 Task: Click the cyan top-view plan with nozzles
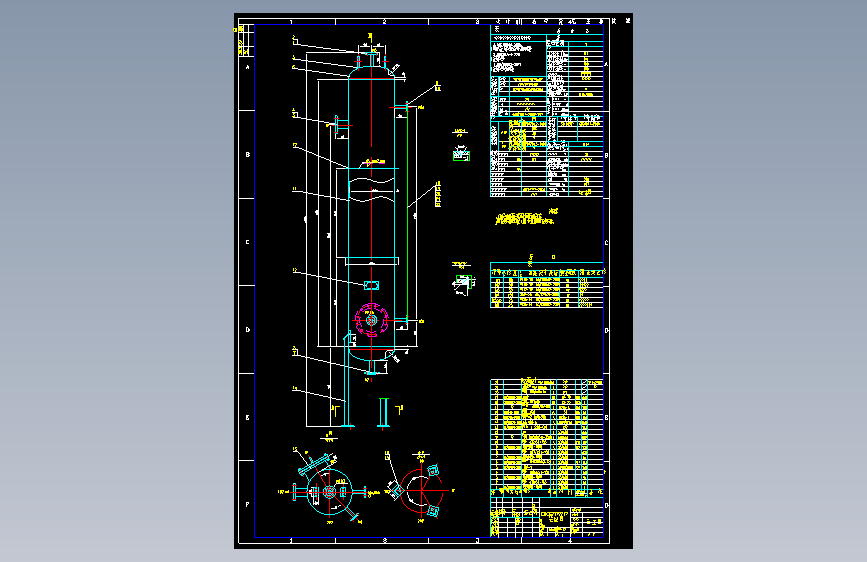[329, 488]
